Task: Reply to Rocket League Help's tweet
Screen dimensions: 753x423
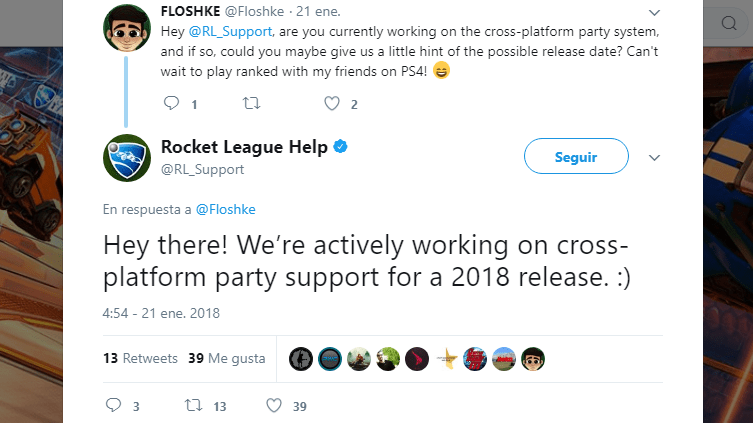Action: (x=112, y=405)
